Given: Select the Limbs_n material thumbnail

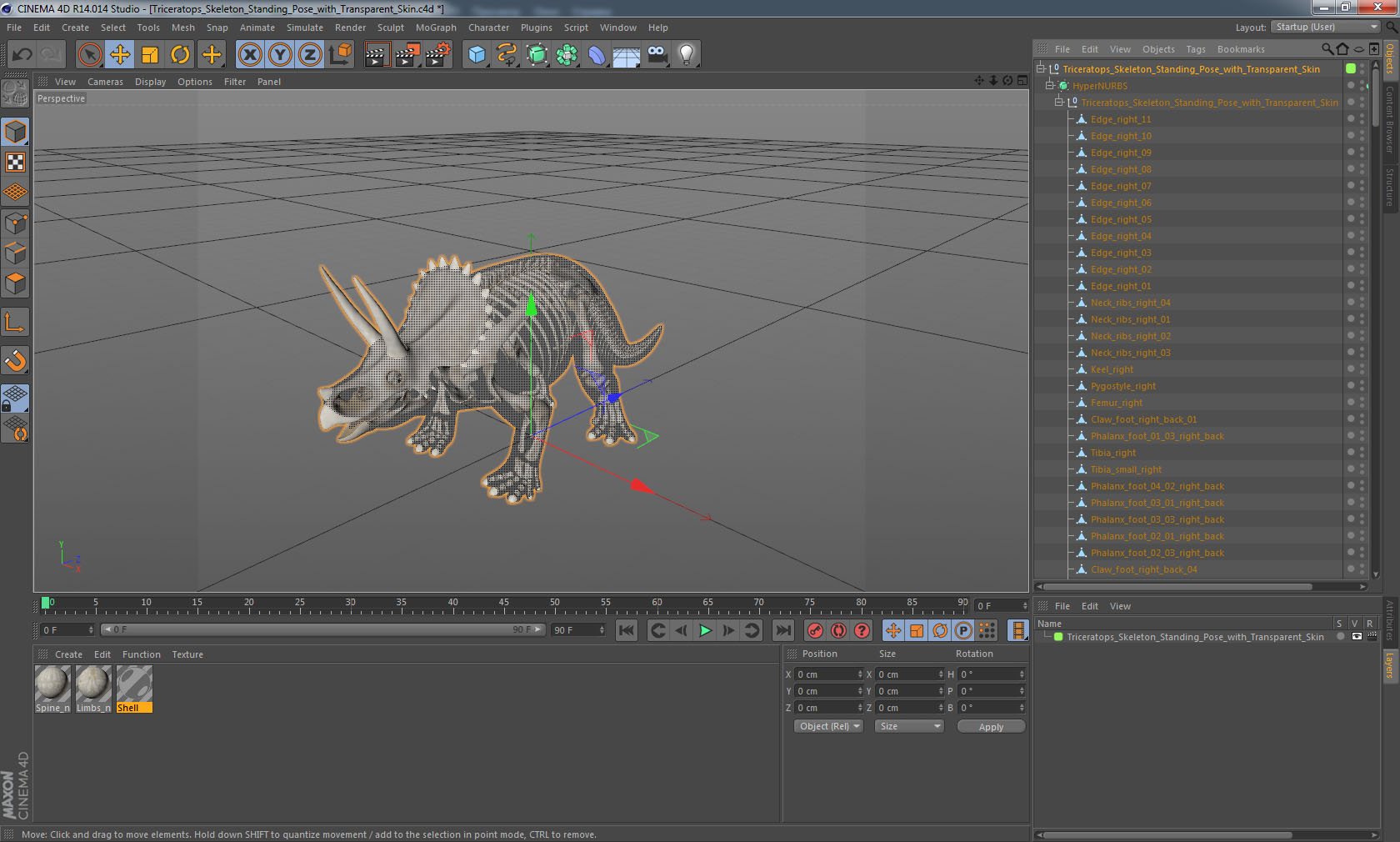Looking at the screenshot, I should [93, 689].
